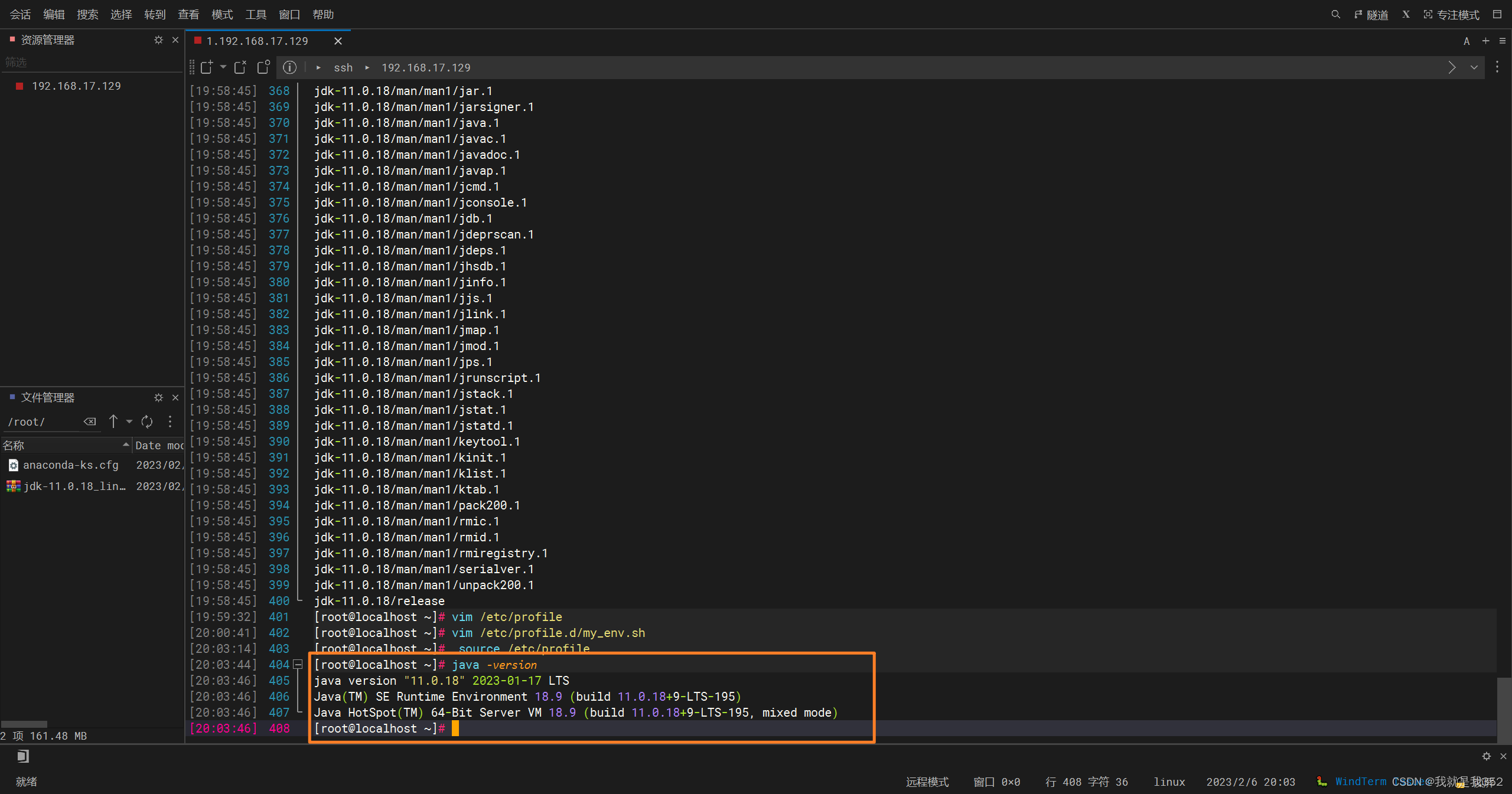Screen dimensions: 1512x794
Task: Click the new session icon in toolbar
Action: [x=206, y=67]
